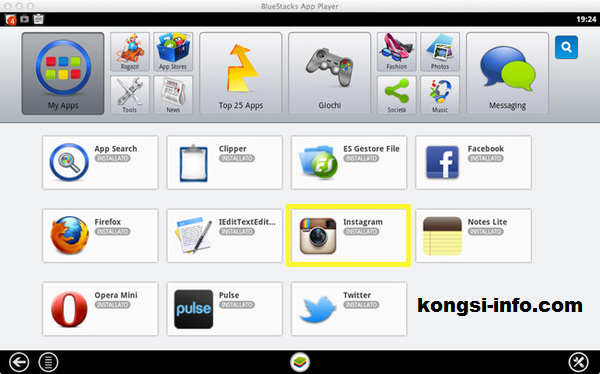The image size is (600, 374).
Task: Click INSTALLATO badge under Pulse
Action: [x=237, y=305]
